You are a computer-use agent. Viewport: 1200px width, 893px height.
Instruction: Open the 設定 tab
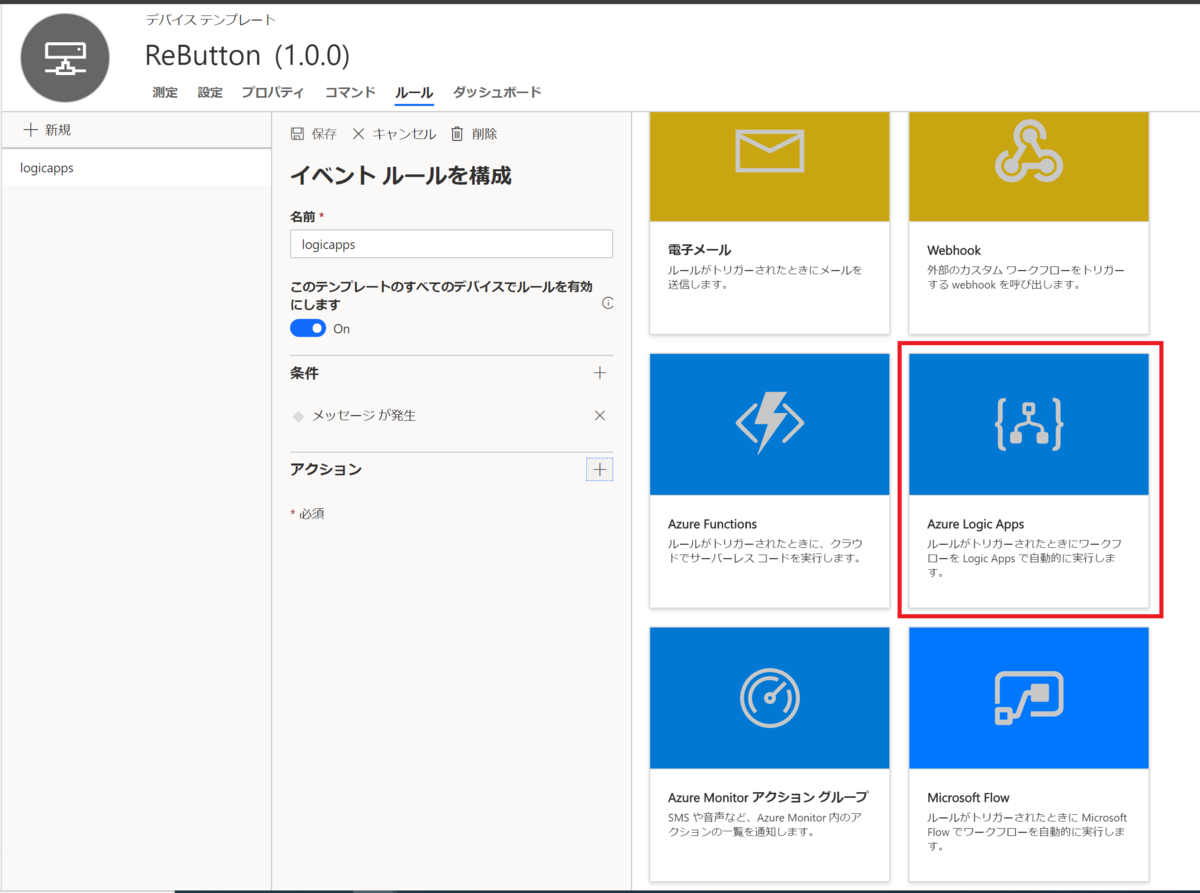(x=210, y=93)
